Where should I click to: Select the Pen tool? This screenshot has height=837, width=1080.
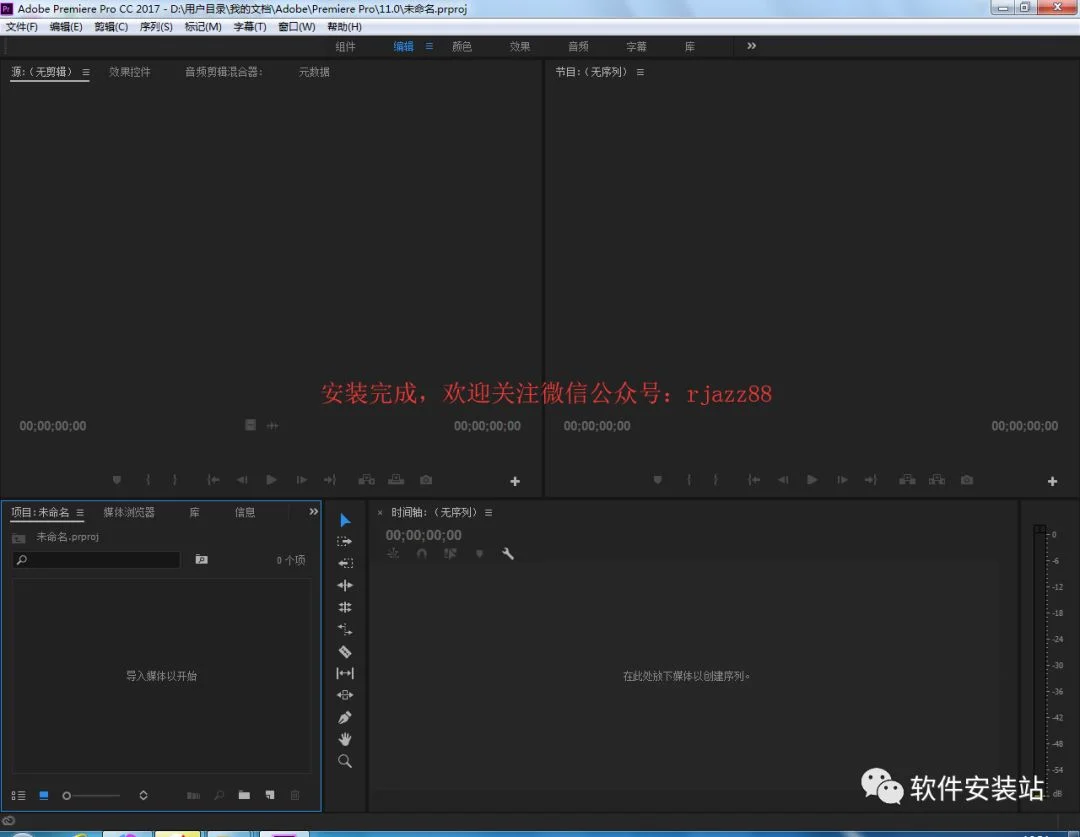[345, 717]
